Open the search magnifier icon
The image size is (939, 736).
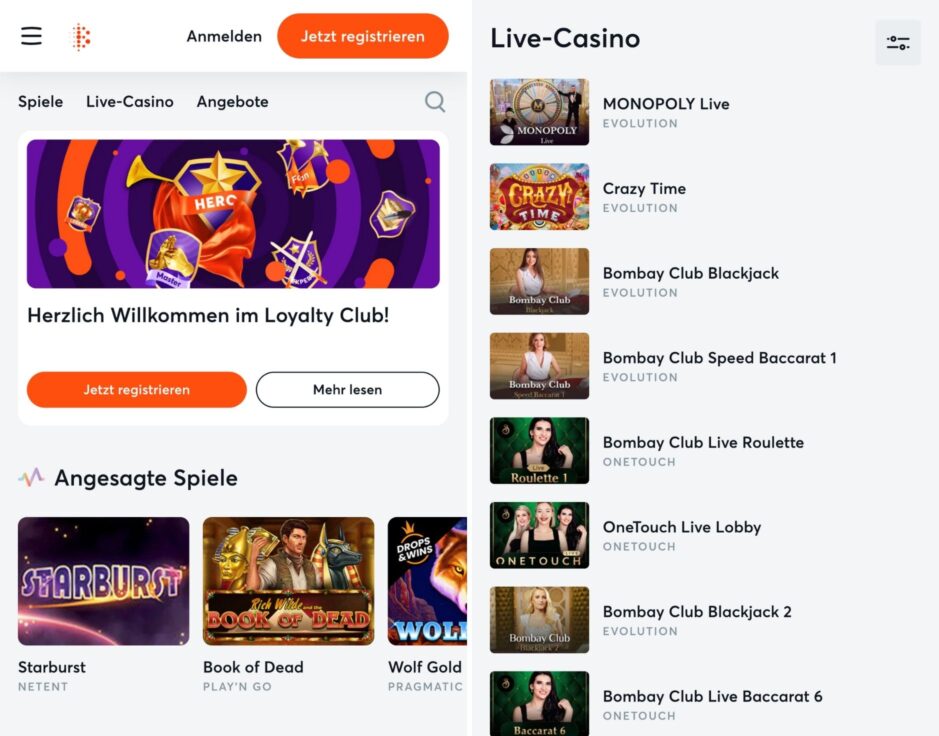coord(435,102)
